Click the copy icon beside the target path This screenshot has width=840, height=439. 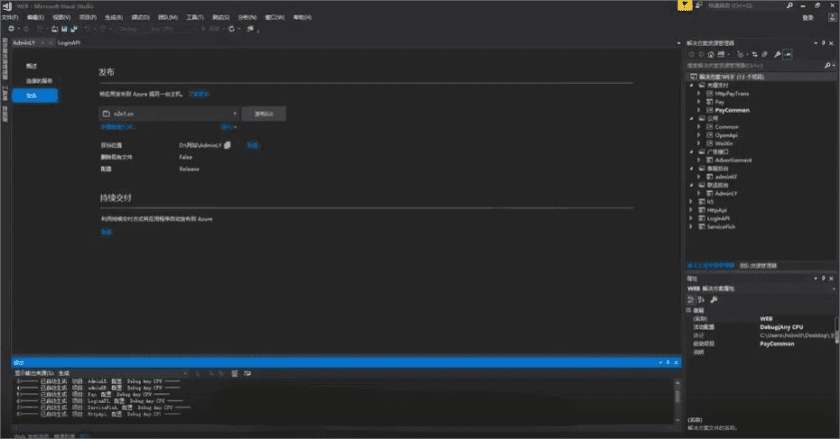tap(228, 145)
